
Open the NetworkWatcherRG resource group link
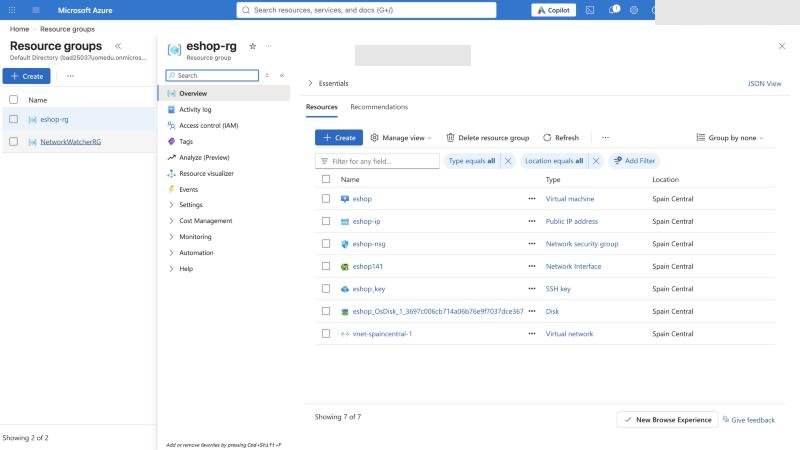(x=70, y=141)
